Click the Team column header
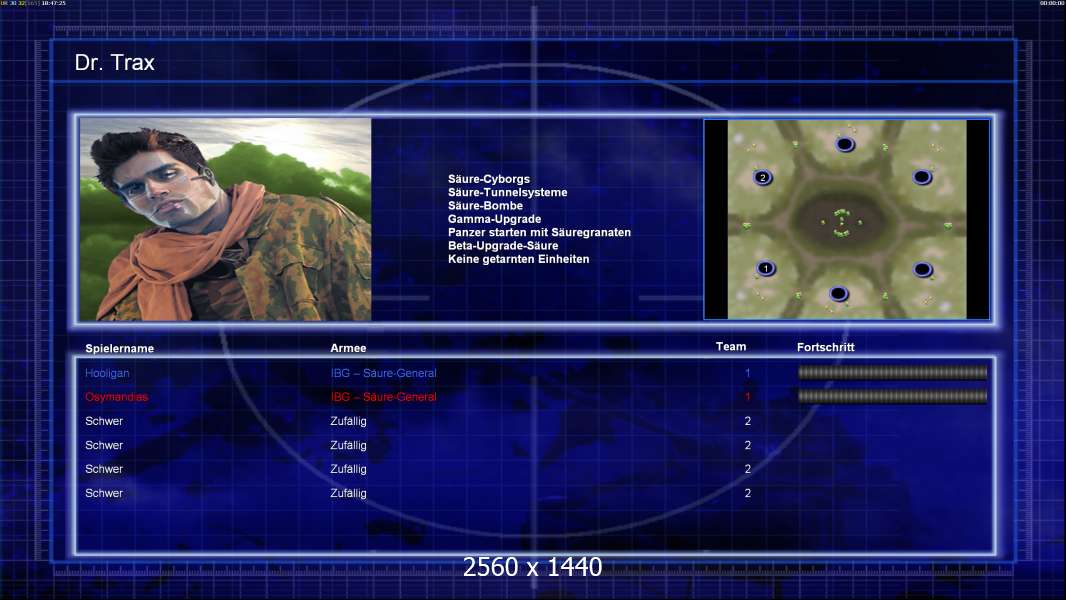Screen dimensions: 1066x600 click(x=731, y=347)
